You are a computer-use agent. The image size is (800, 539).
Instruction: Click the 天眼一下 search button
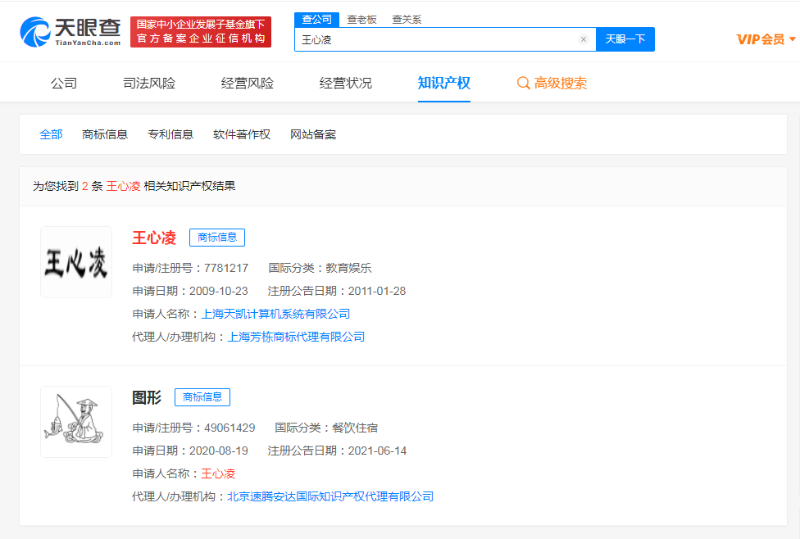pos(625,39)
